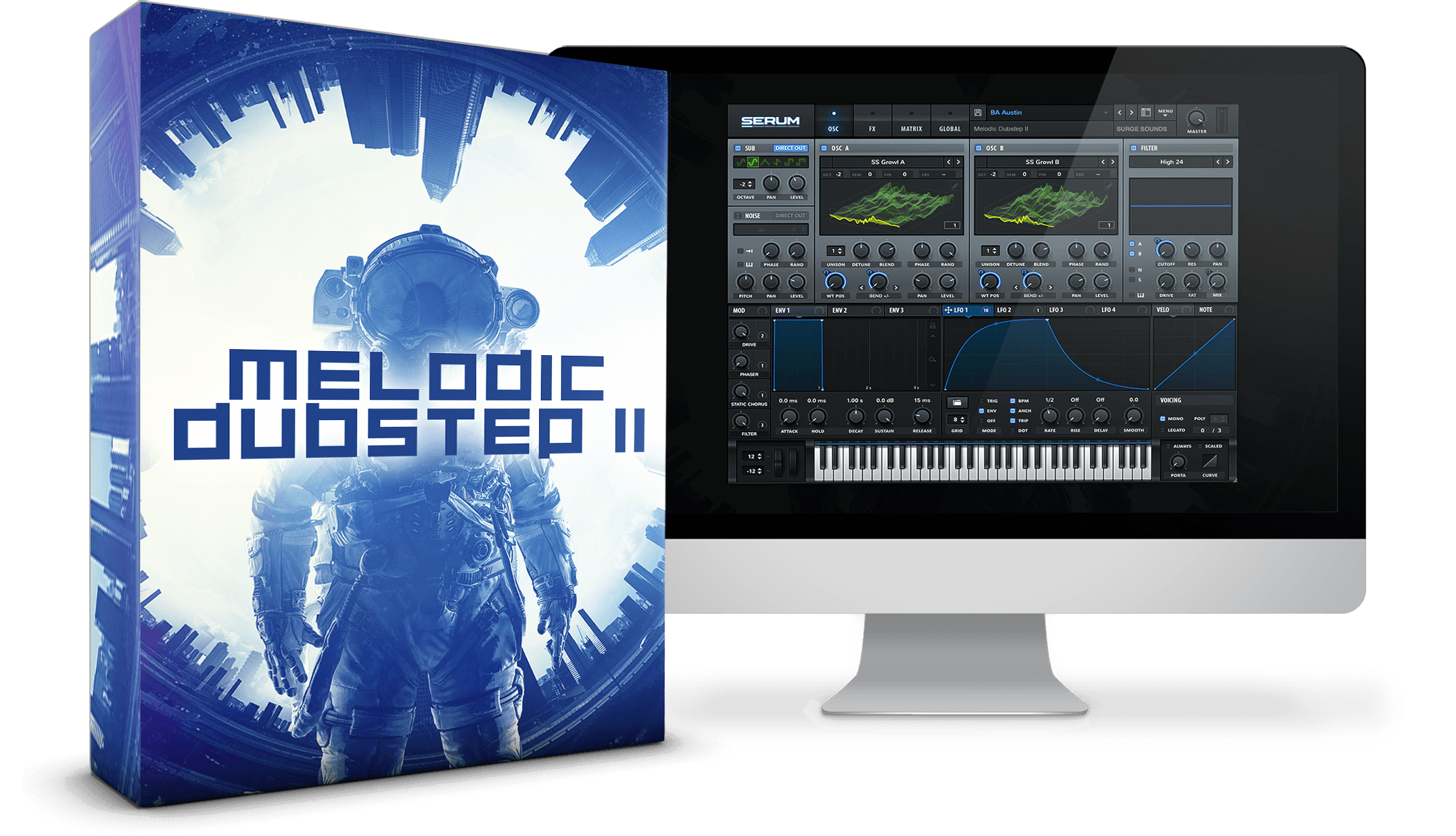This screenshot has height=836, width=1456.
Task: Go to the previous preset with the left arrow
Action: click(x=1119, y=112)
